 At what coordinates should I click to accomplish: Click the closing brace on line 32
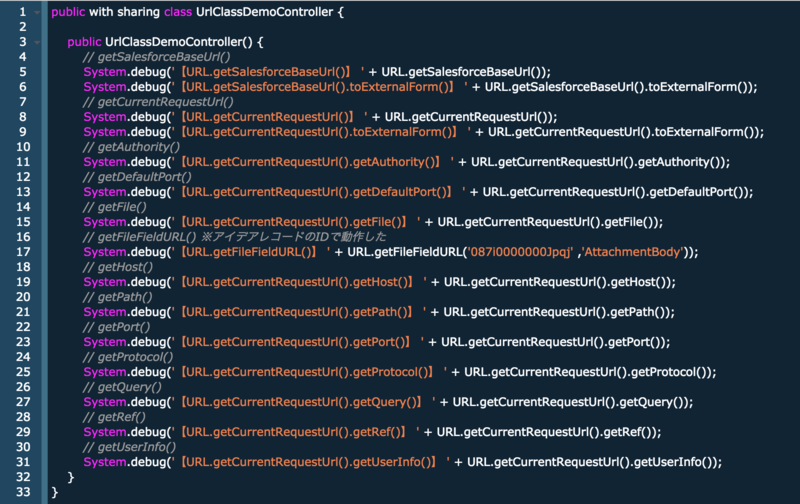[x=71, y=477]
